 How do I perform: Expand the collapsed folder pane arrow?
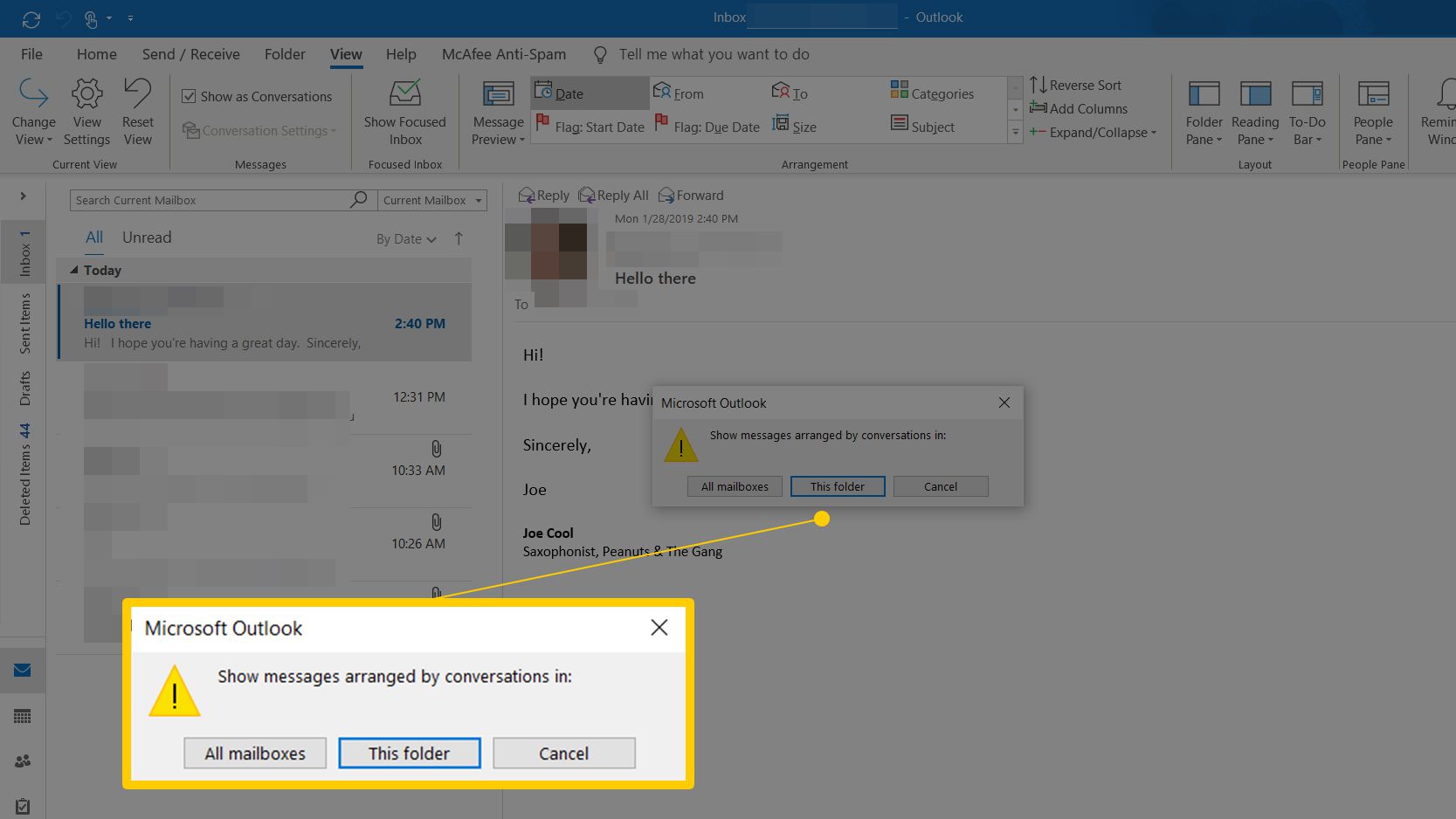pos(23,196)
